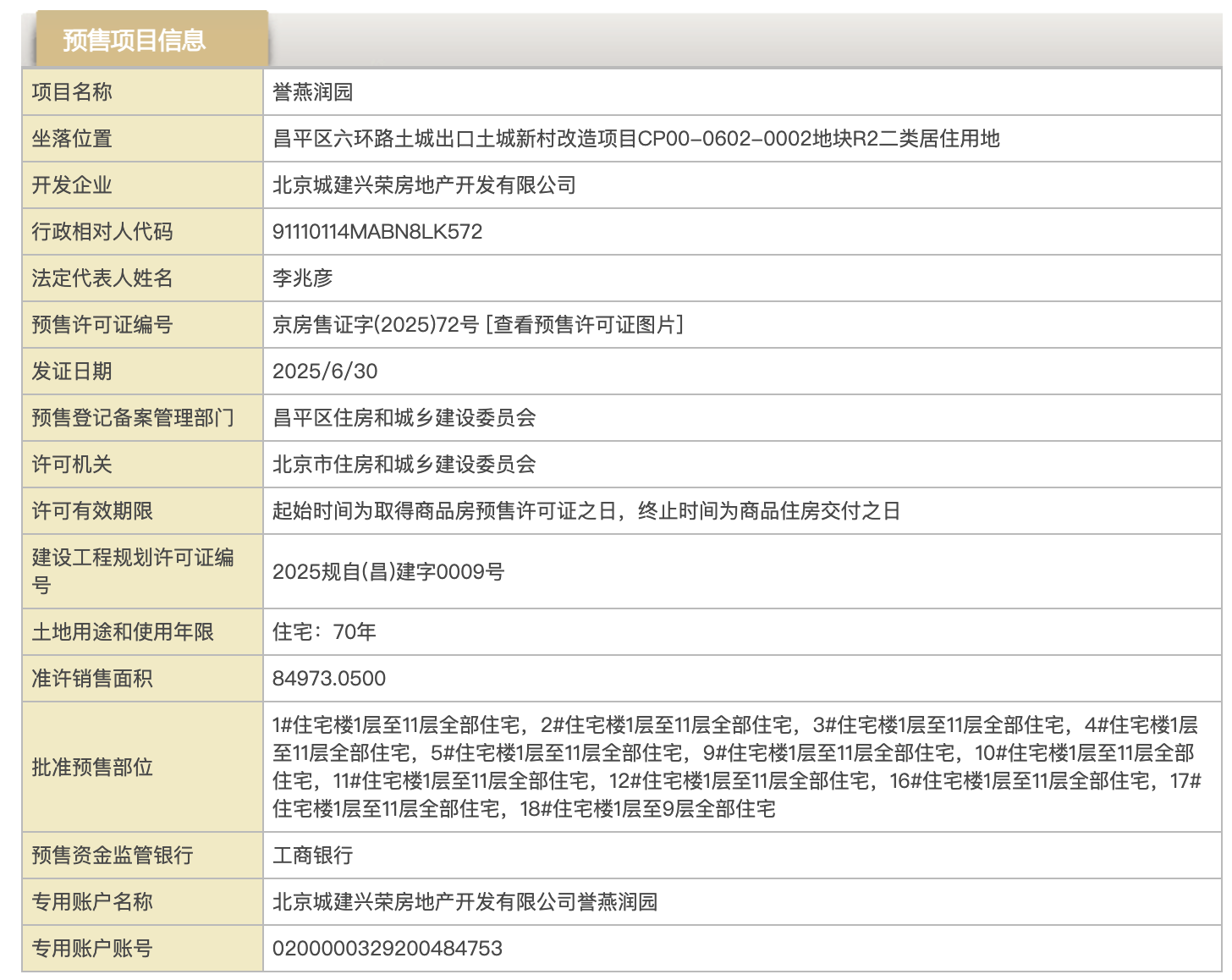
Task: Click the 许可有效期限 validity description text
Action: (586, 511)
